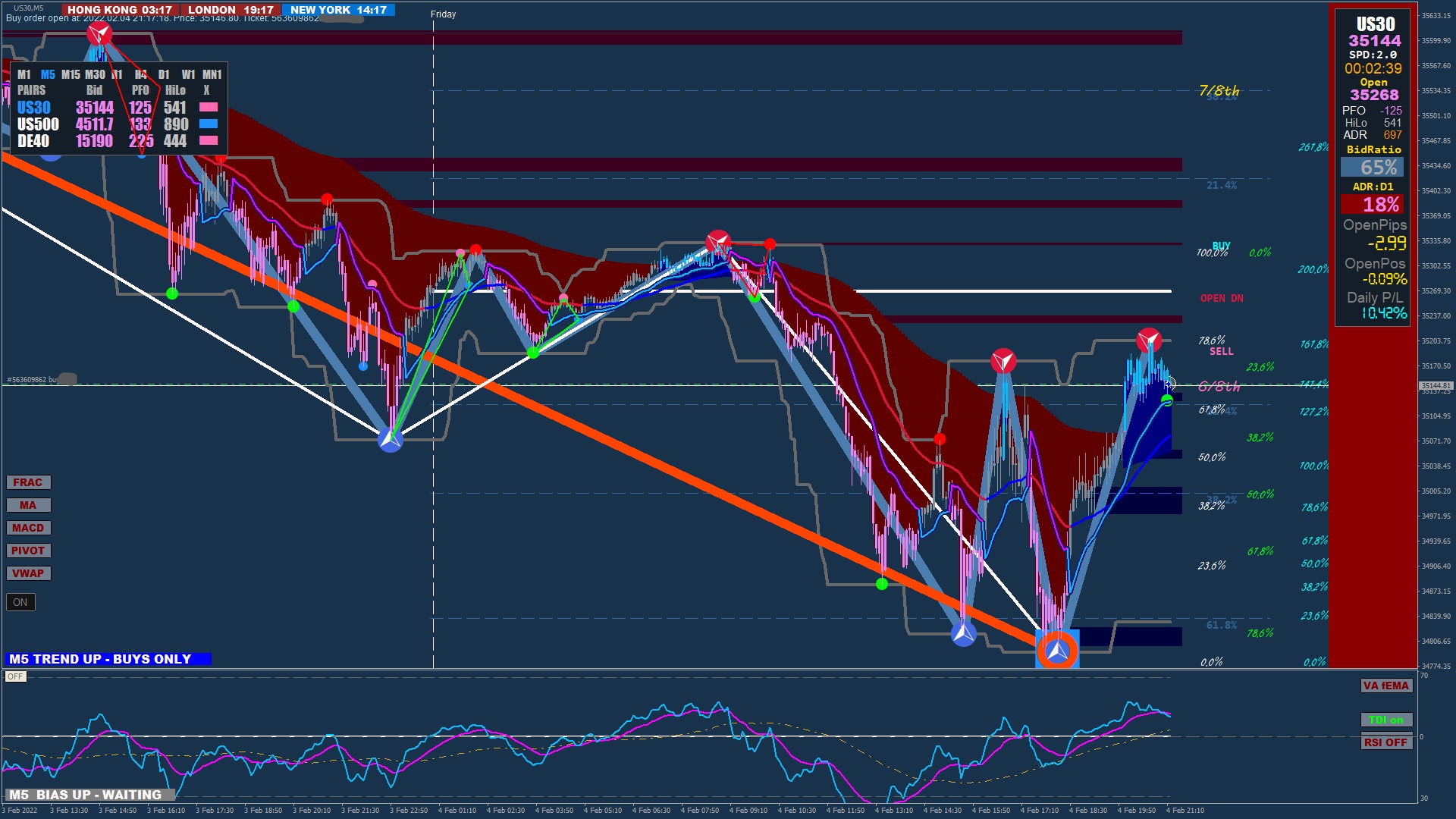This screenshot has height=819, width=1456.
Task: Click the RSI OFF button
Action: point(1385,742)
